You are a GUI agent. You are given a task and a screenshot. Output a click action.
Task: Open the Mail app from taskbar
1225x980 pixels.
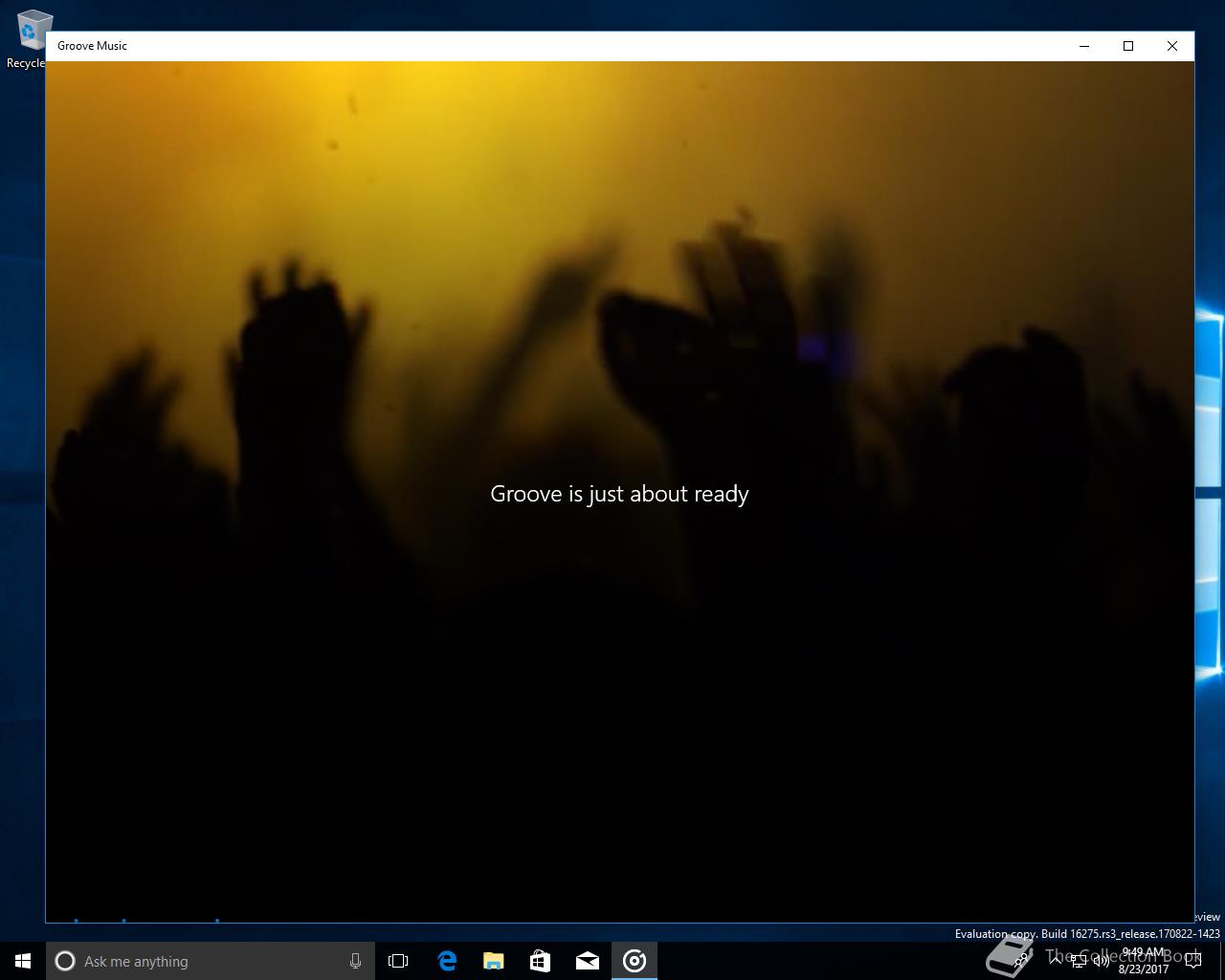587,961
